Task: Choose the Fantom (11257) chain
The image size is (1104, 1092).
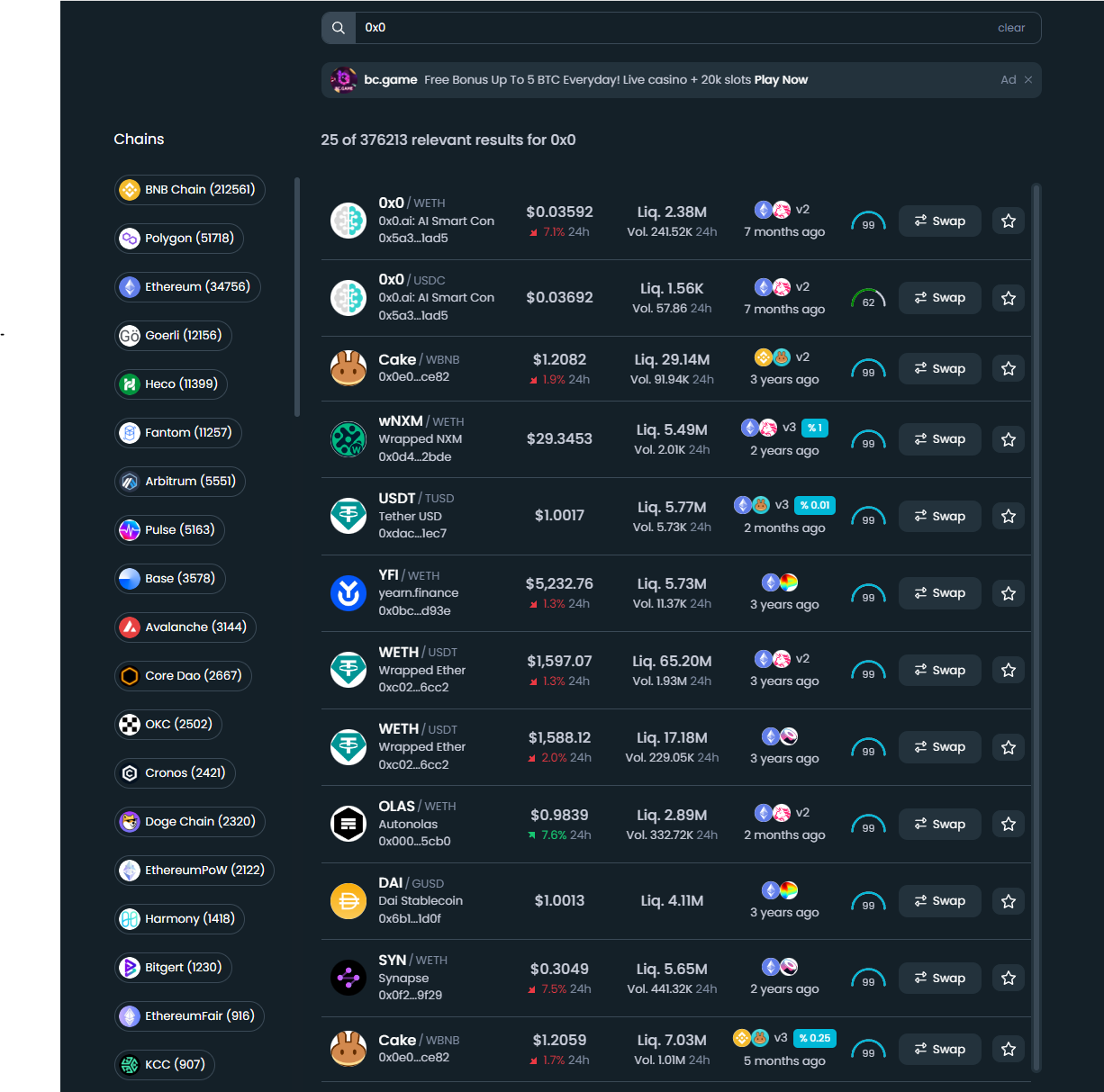Action: 178,433
